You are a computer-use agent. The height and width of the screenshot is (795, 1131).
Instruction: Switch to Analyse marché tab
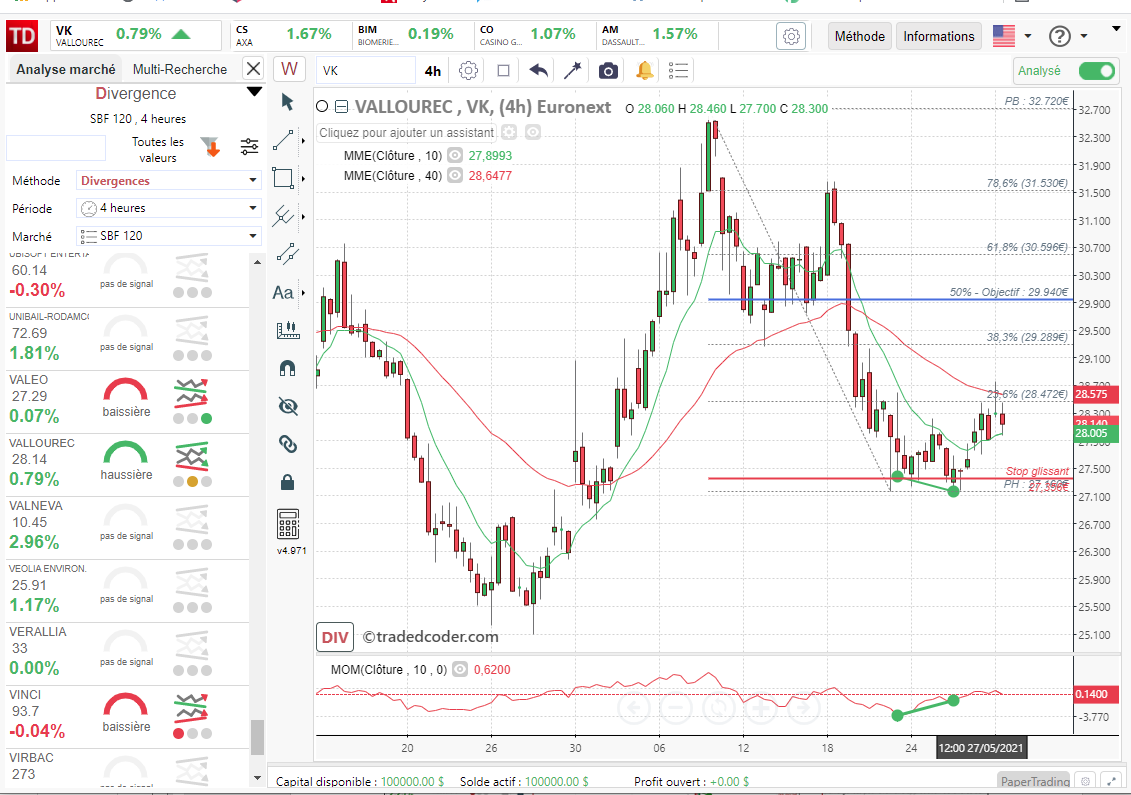66,69
